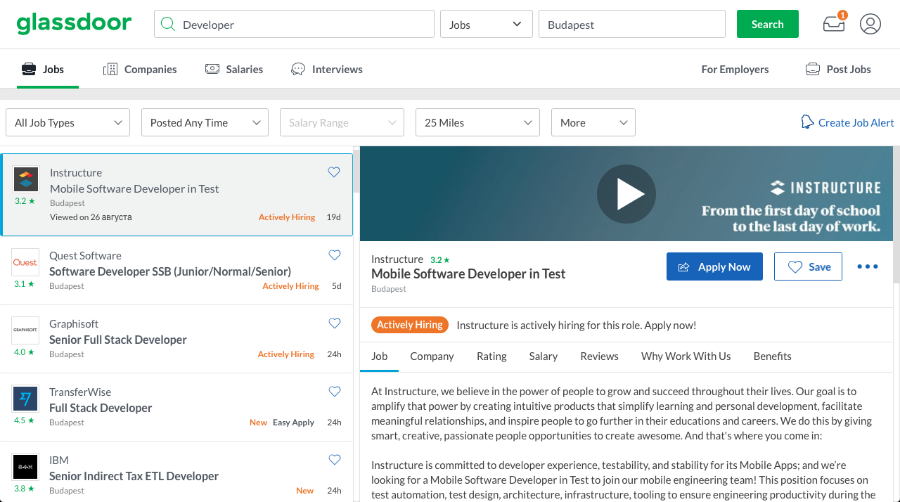Open the Posted Any Time filter
900x502 pixels.
(x=205, y=122)
